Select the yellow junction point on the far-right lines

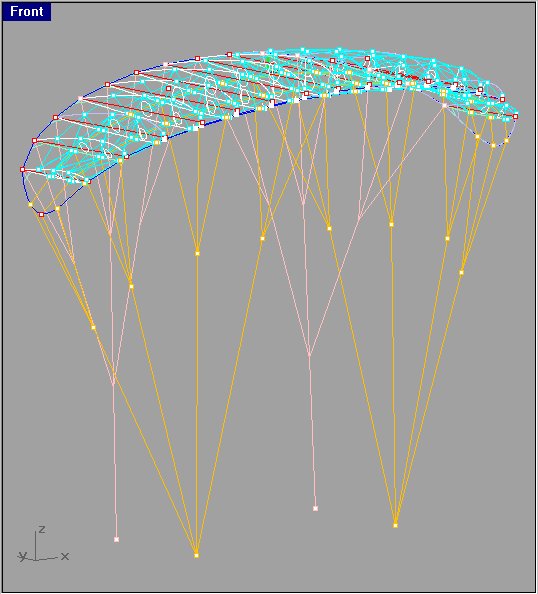461,272
